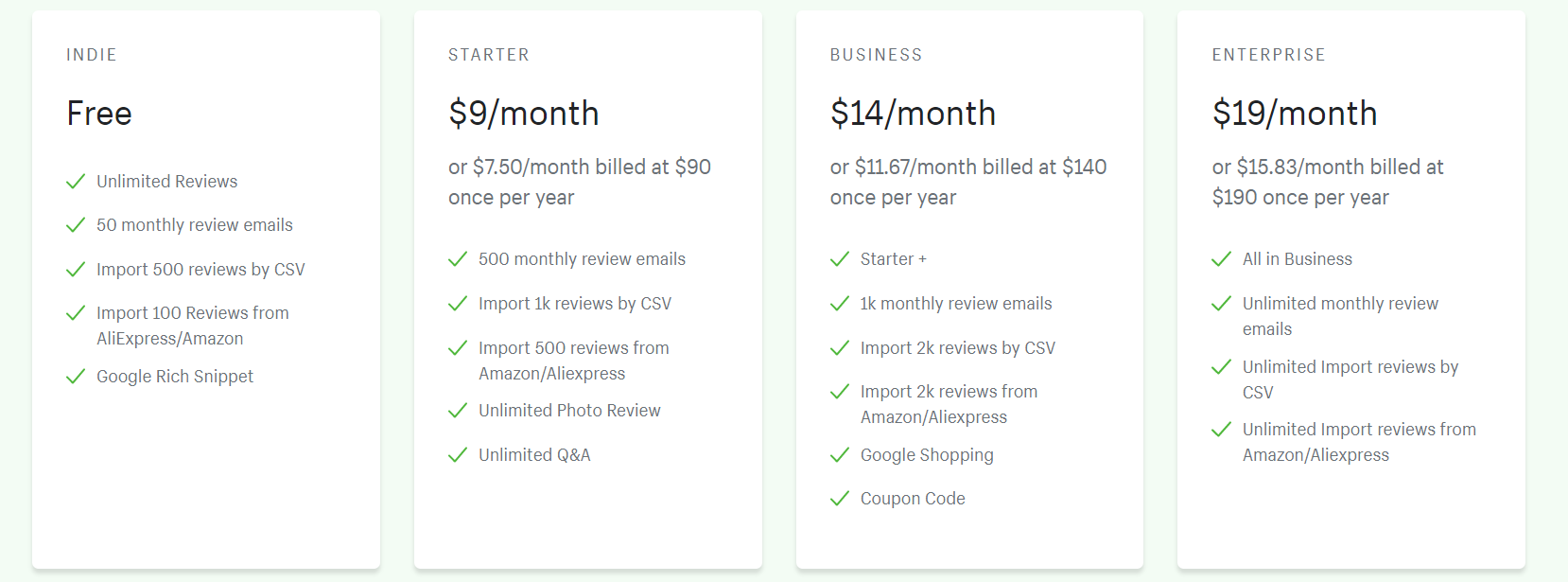
Task: Select the INDIE plan heading
Action: (x=92, y=55)
